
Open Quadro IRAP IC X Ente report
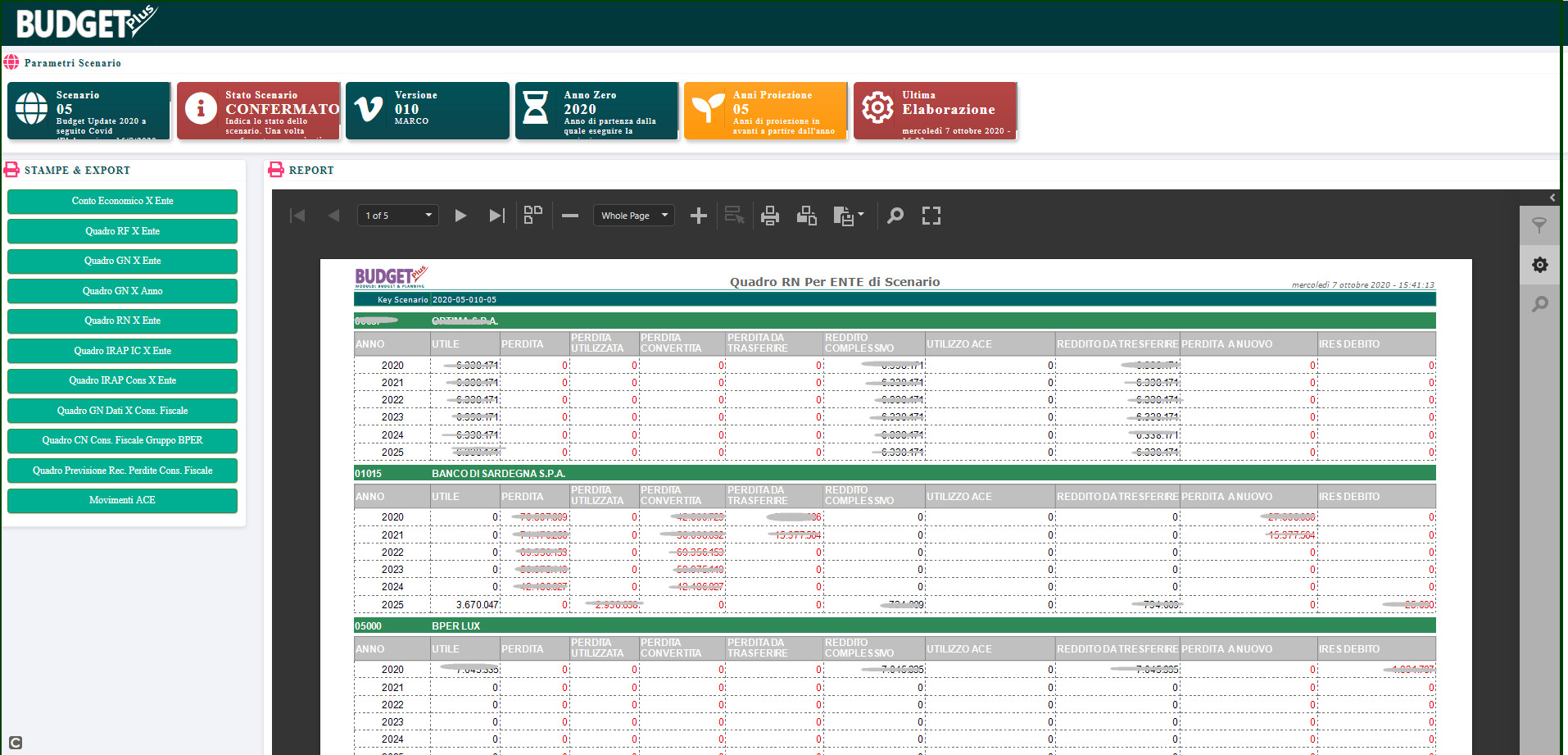click(122, 351)
